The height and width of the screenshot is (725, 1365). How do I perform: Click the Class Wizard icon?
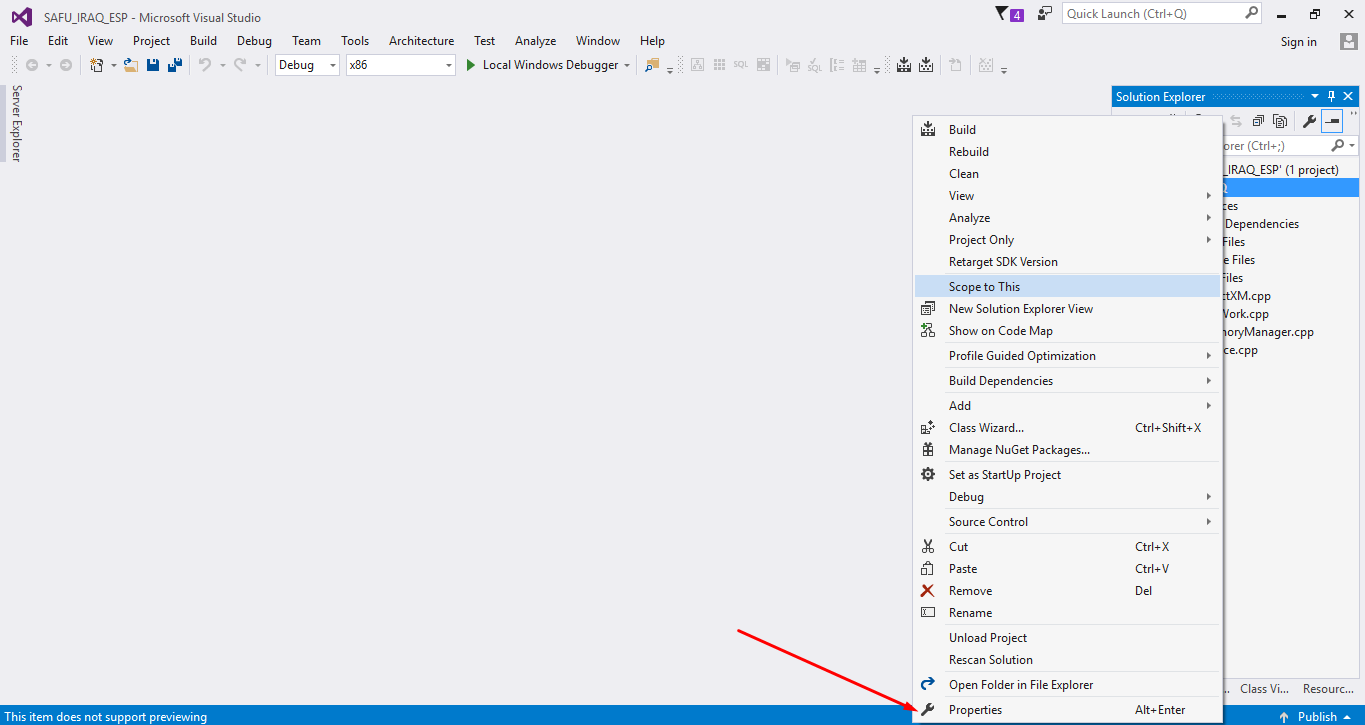coord(928,428)
